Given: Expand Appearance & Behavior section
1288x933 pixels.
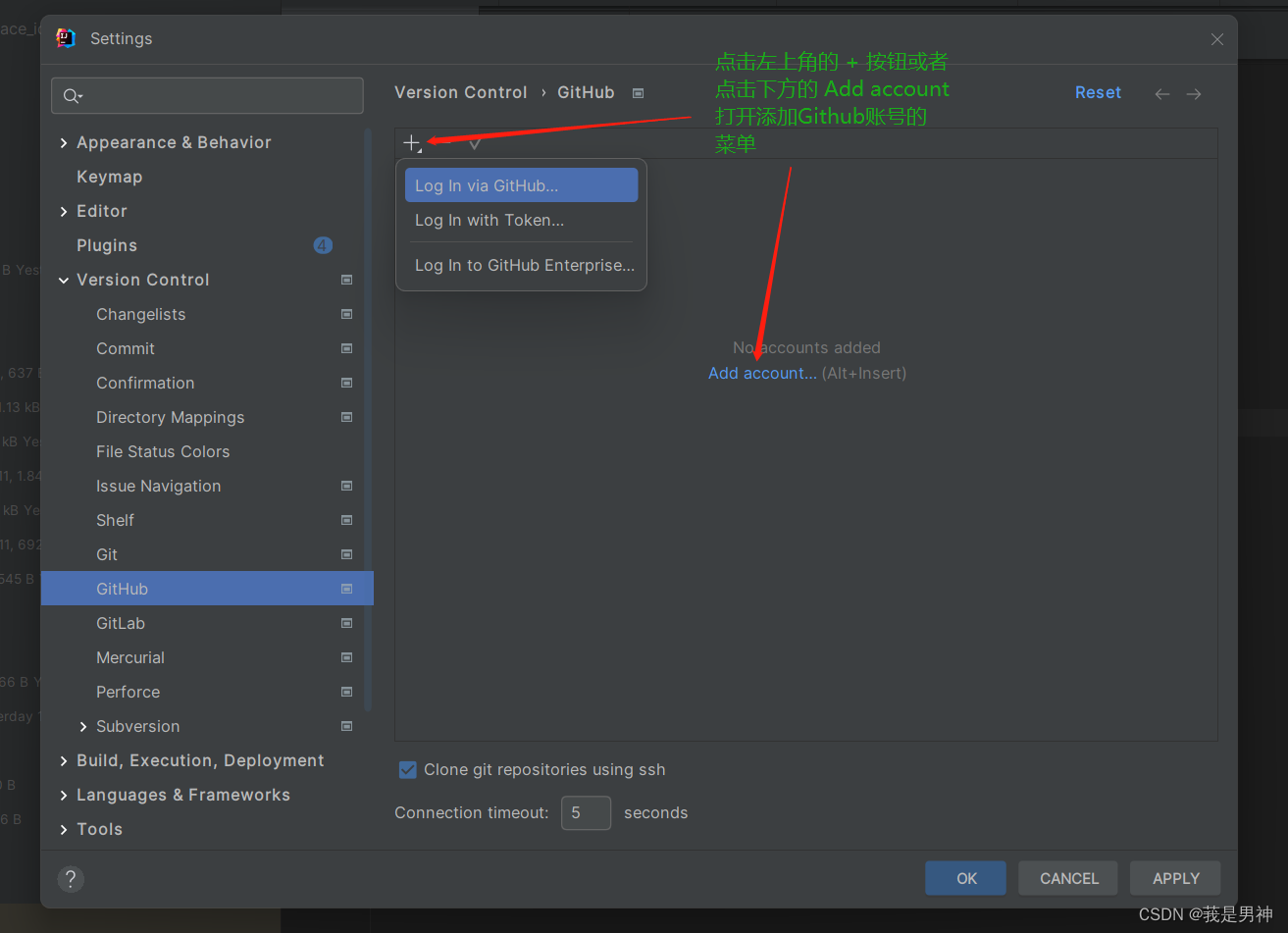Looking at the screenshot, I should [x=64, y=143].
